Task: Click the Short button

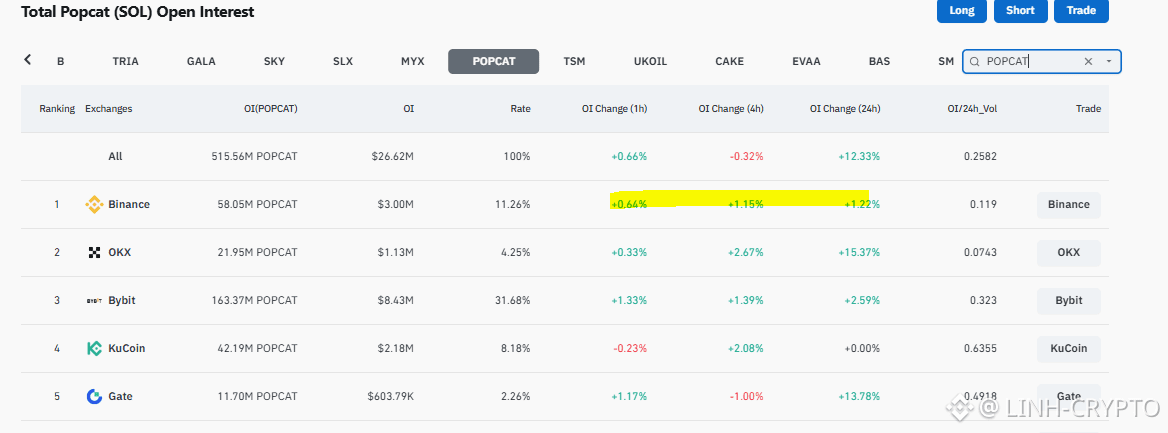Action: 1021,10
